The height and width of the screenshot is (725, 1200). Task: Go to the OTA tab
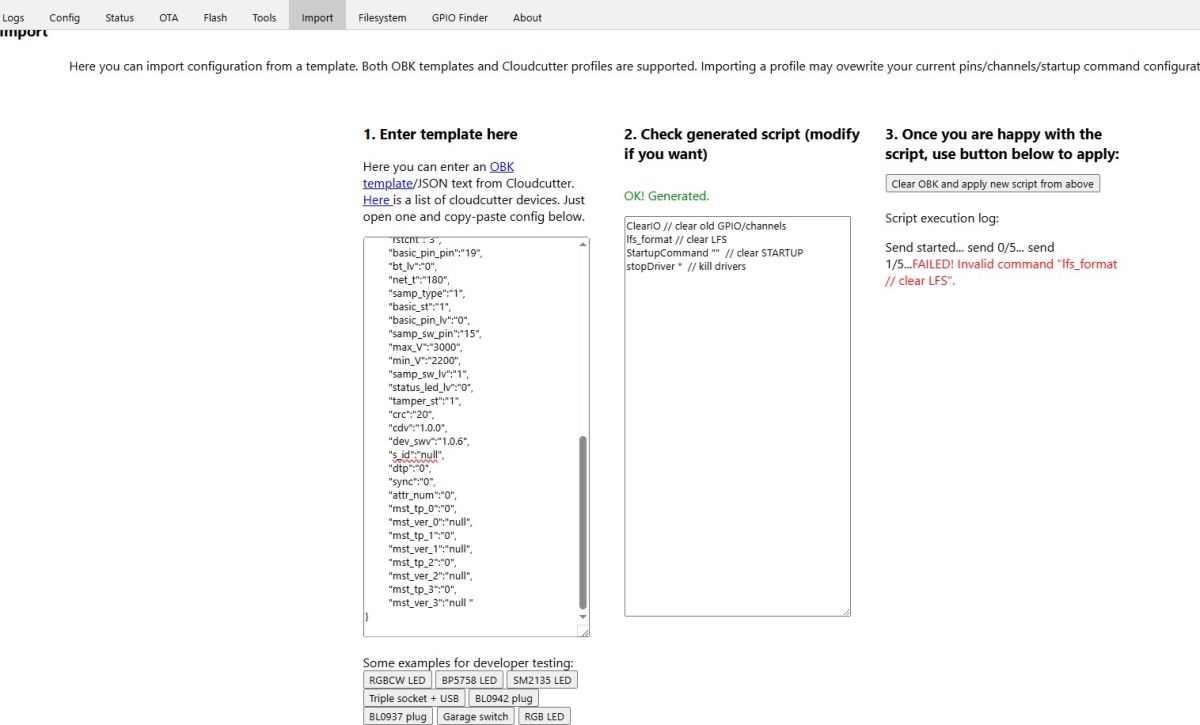(x=169, y=17)
